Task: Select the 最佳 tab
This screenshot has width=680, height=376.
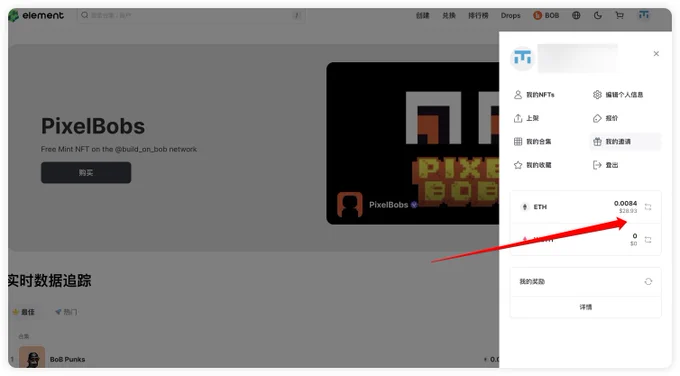Action: [24, 312]
